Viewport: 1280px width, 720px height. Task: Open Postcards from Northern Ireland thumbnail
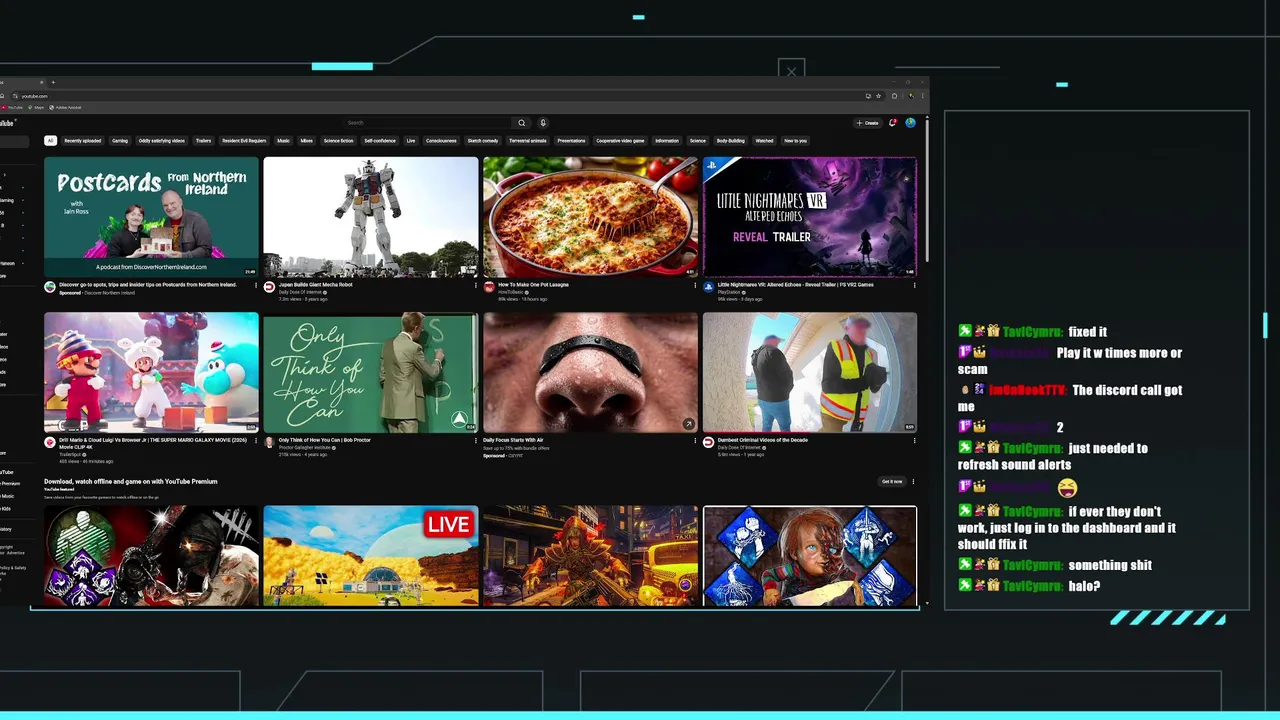pyautogui.click(x=151, y=217)
